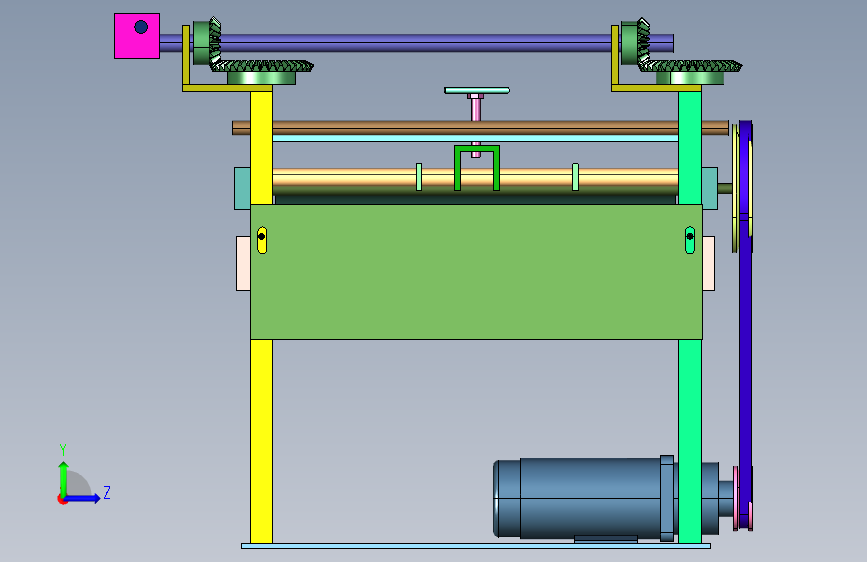This screenshot has height=562, width=867.
Task: Click the green Y axis of the triad
Action: [64, 477]
